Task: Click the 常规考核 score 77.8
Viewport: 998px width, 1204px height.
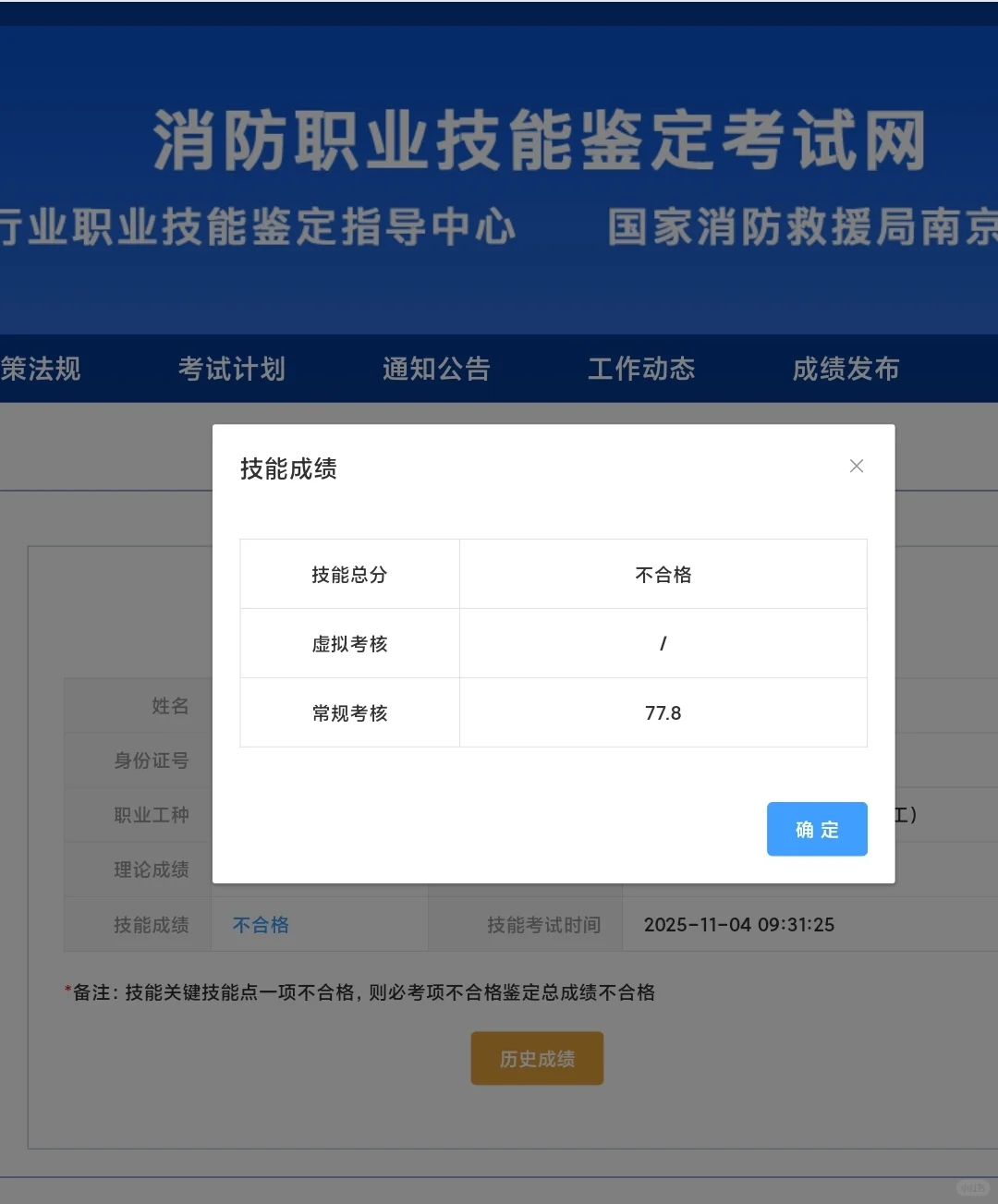Action: point(663,712)
